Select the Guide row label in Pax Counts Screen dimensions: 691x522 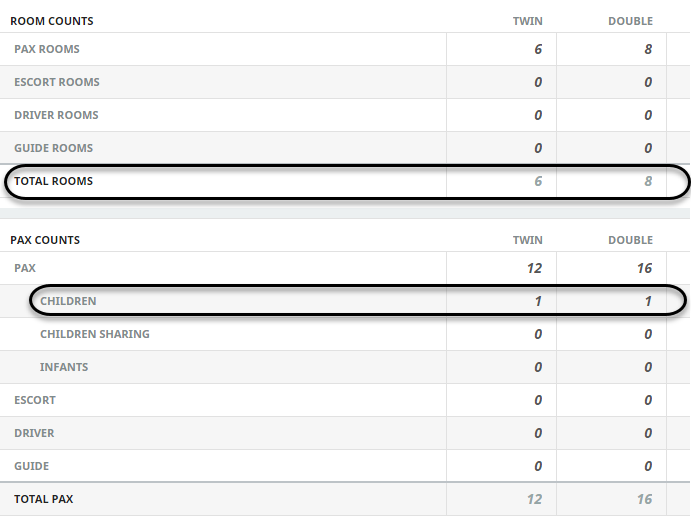click(31, 466)
